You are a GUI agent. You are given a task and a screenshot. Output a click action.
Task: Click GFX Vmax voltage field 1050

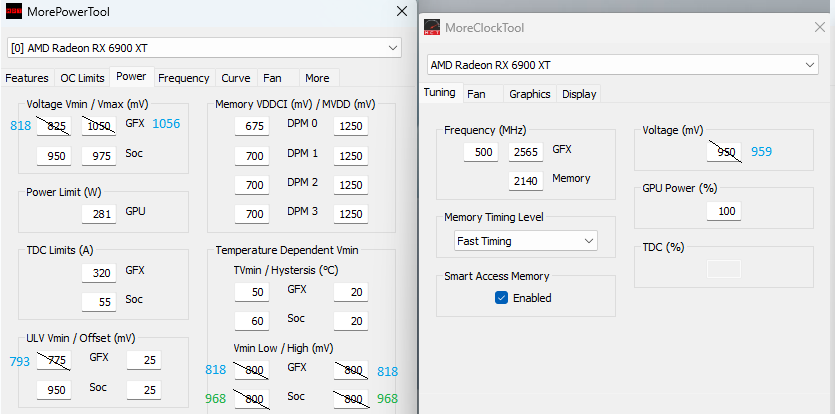pyautogui.click(x=99, y=126)
